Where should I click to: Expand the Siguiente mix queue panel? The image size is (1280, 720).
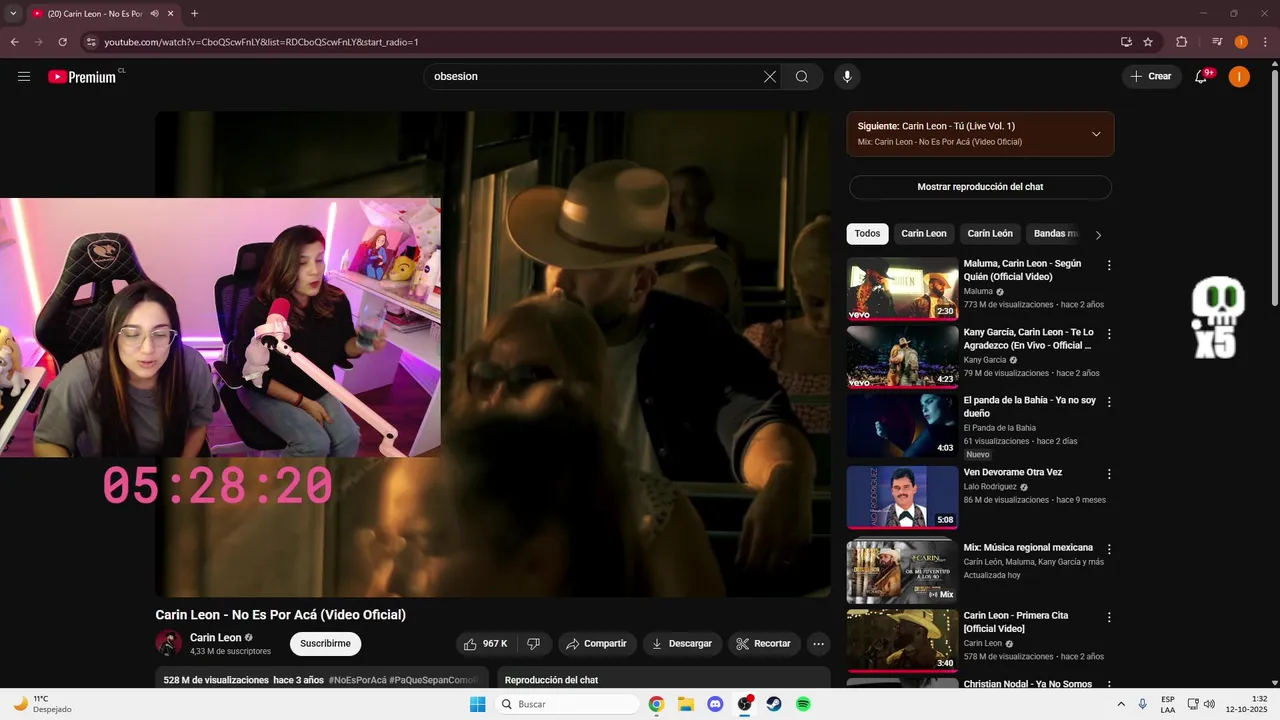(x=1096, y=134)
